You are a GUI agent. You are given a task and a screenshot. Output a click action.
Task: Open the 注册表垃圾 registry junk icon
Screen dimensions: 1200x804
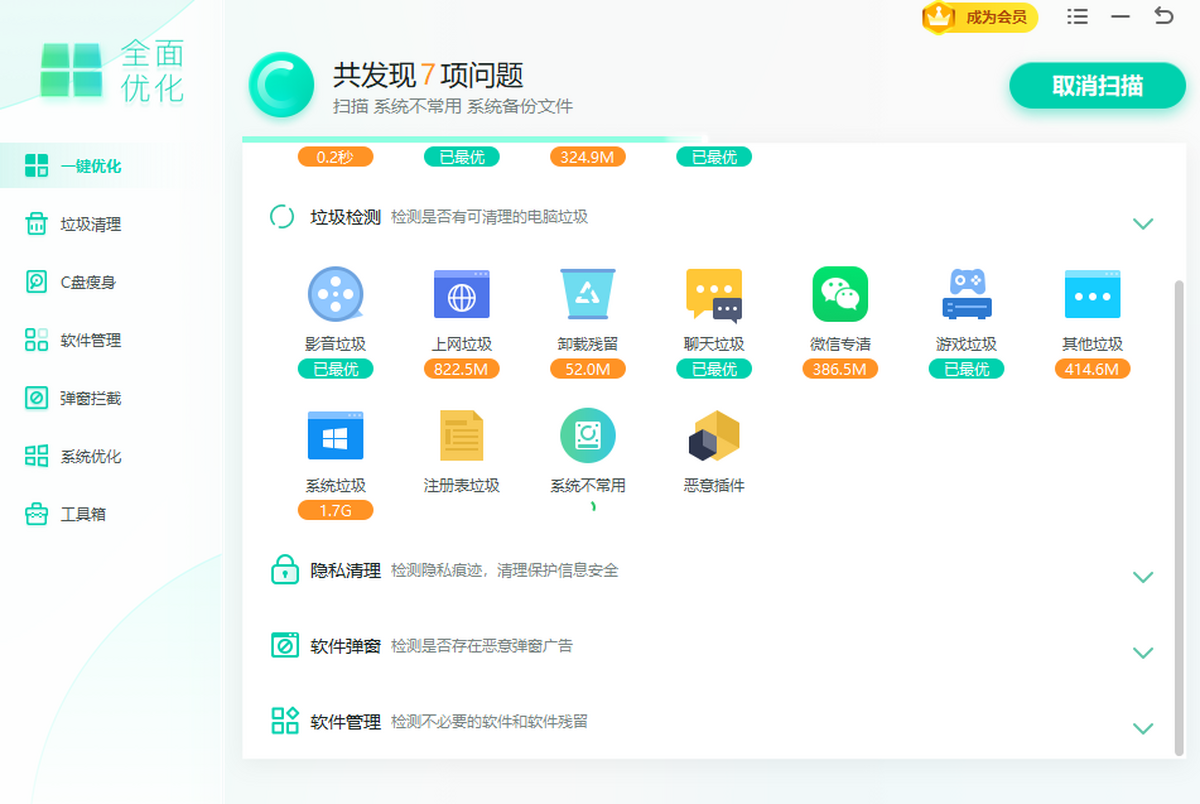461,436
